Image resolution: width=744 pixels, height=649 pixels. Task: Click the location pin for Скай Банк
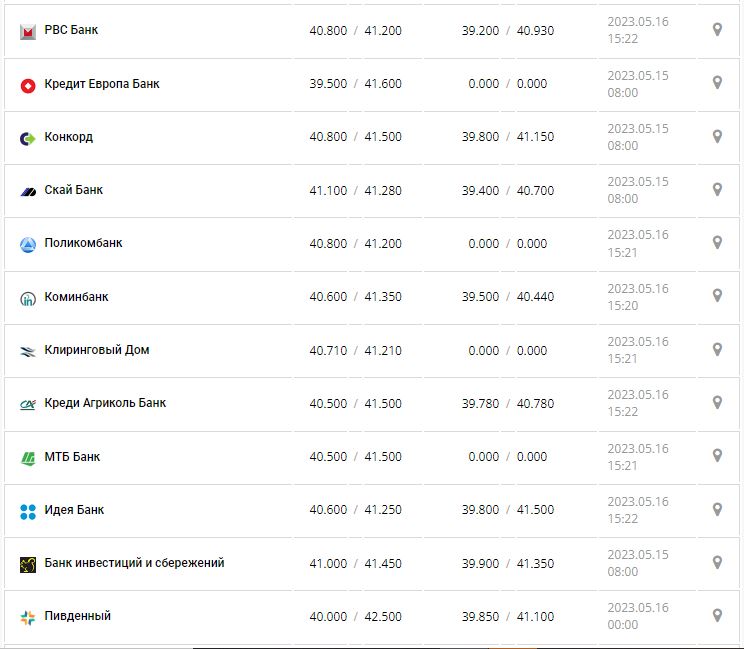(717, 189)
